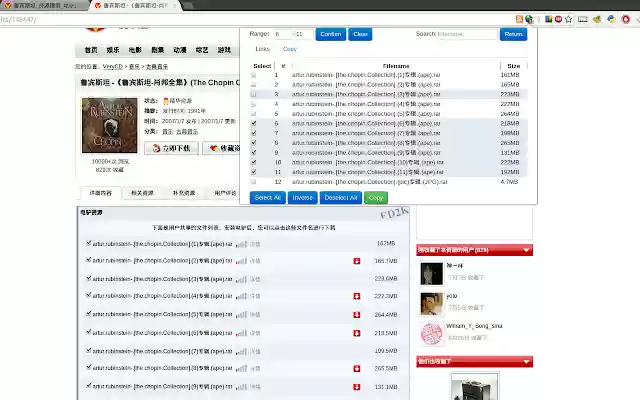Click the green Copy button
This screenshot has height=400, width=640.
[x=376, y=198]
